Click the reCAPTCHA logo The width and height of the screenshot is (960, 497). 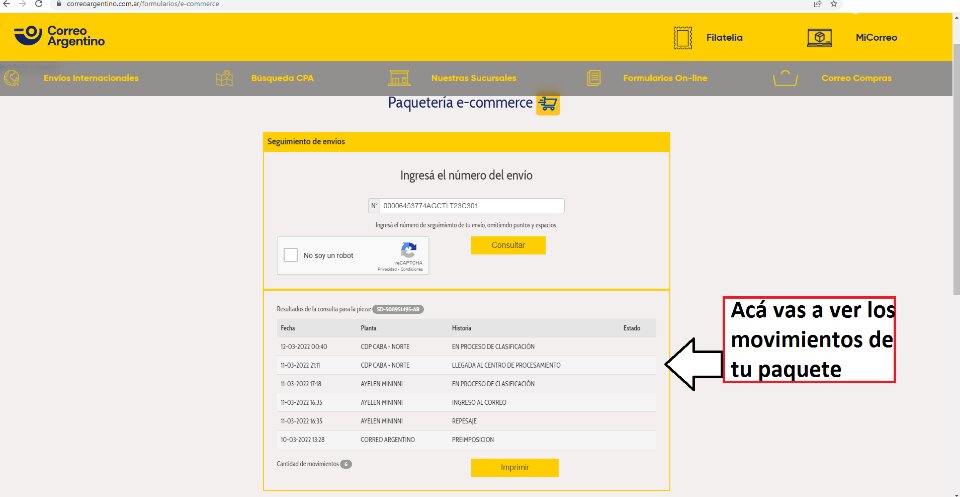click(408, 250)
